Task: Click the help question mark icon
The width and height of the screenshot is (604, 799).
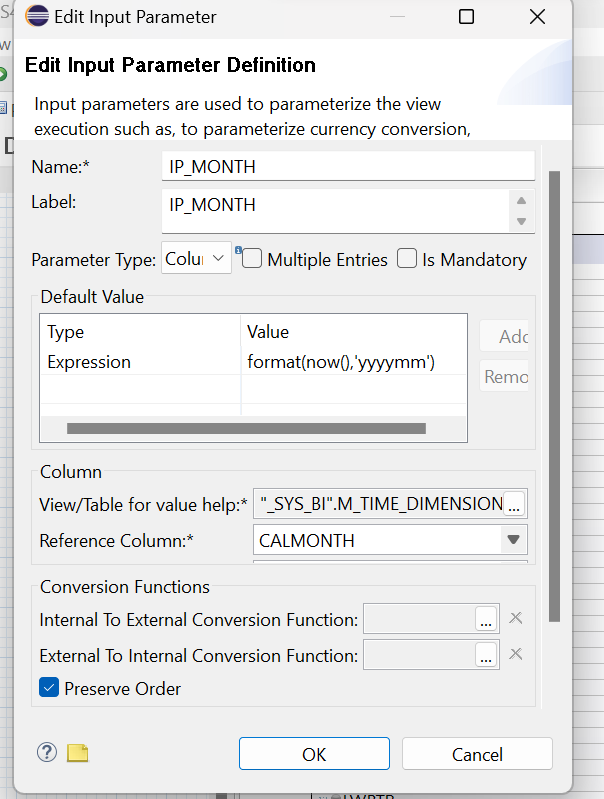Action: point(47,753)
